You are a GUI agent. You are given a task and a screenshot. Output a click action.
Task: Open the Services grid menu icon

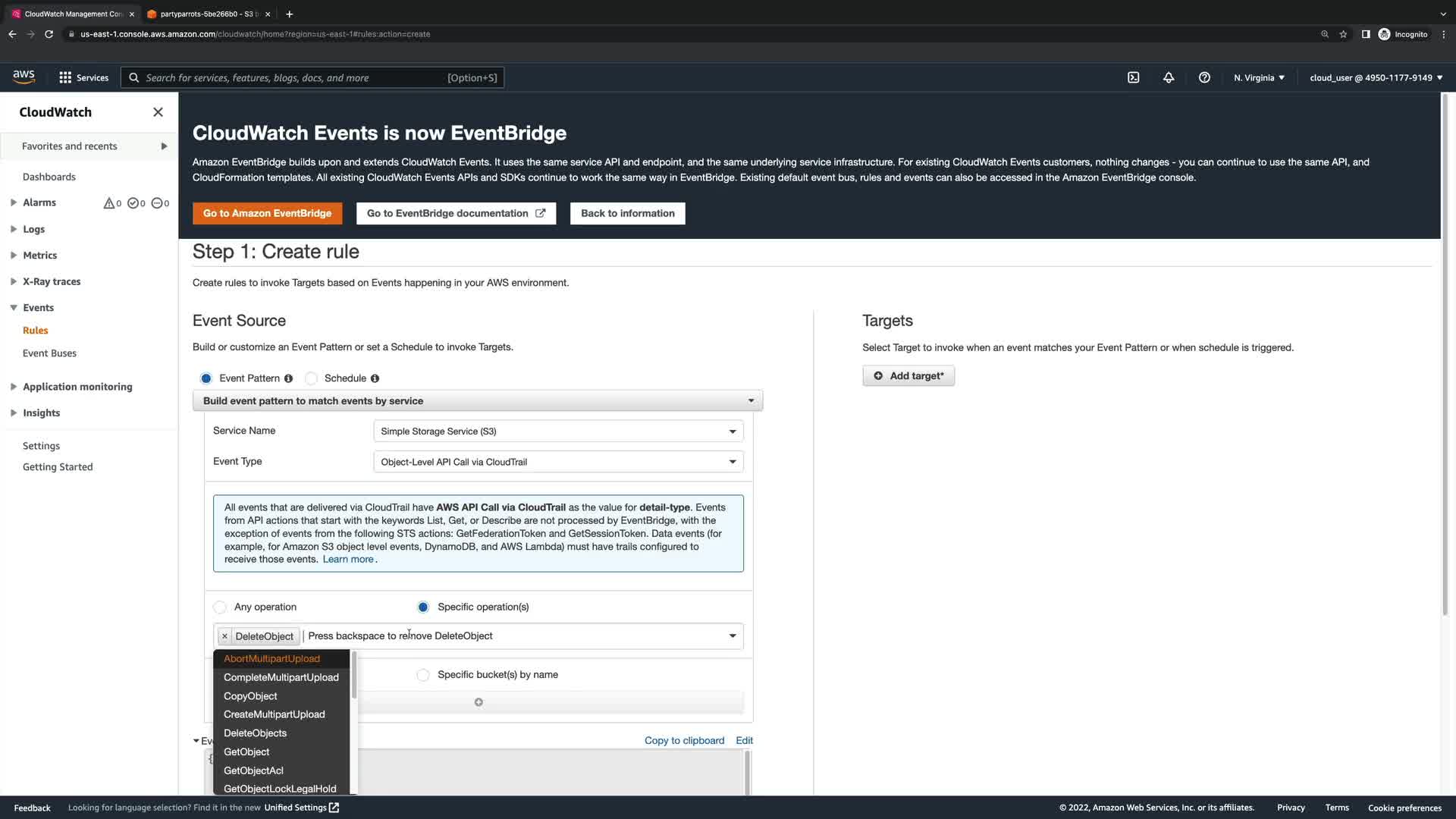pyautogui.click(x=65, y=77)
